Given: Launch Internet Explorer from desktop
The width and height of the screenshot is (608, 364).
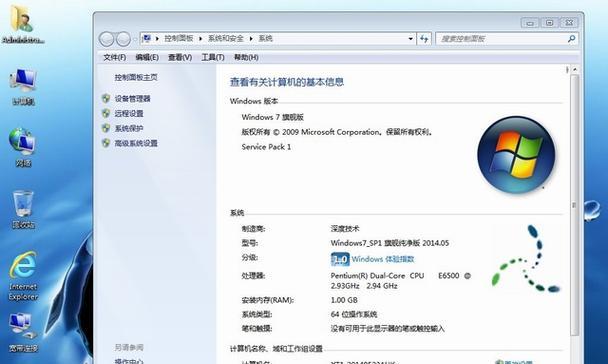Looking at the screenshot, I should [23, 276].
